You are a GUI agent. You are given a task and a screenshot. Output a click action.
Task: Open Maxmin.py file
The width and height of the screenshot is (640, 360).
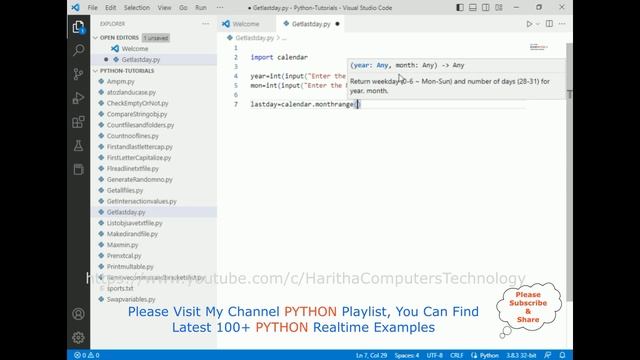point(122,245)
